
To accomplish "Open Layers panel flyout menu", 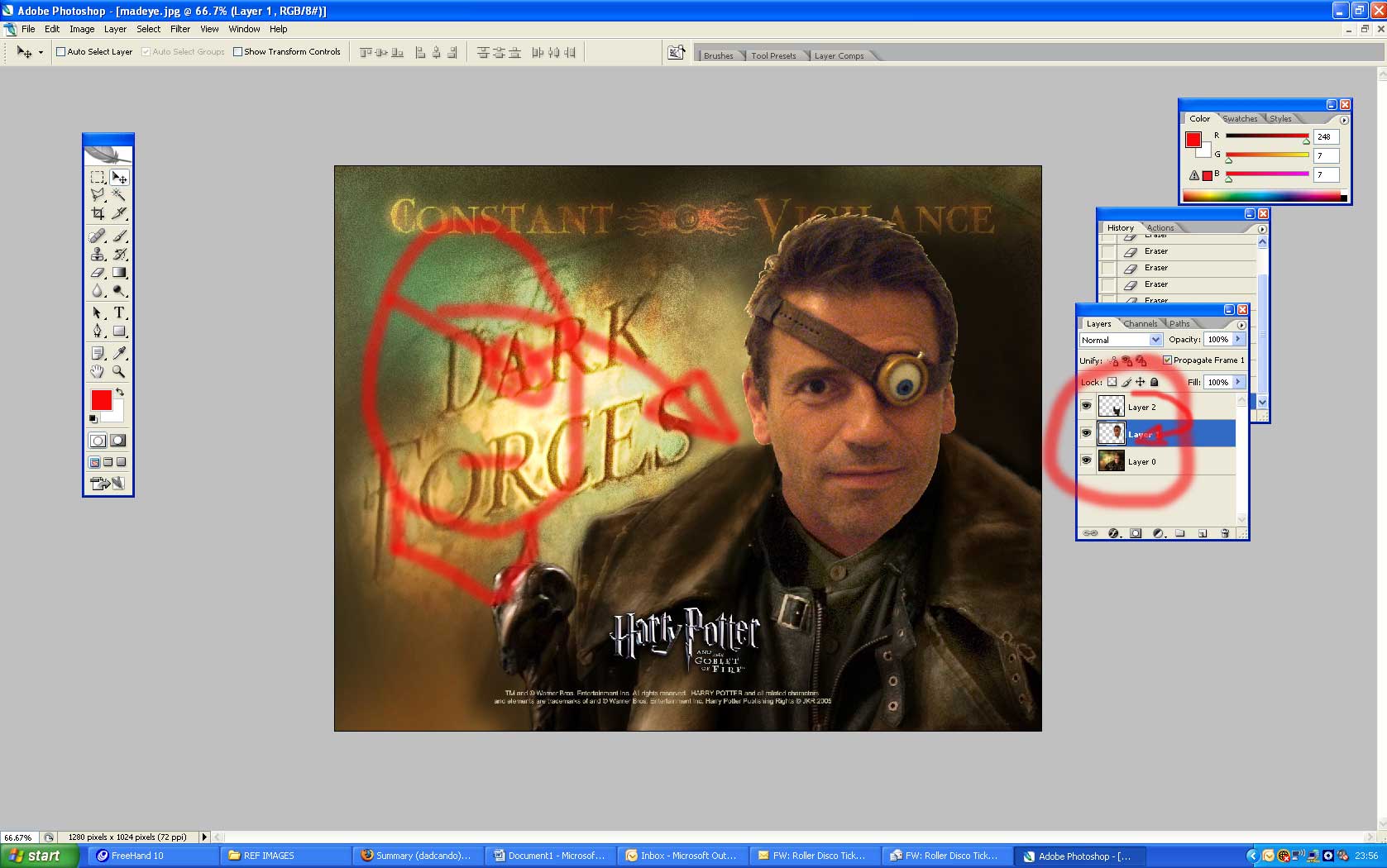I will pos(1241,324).
